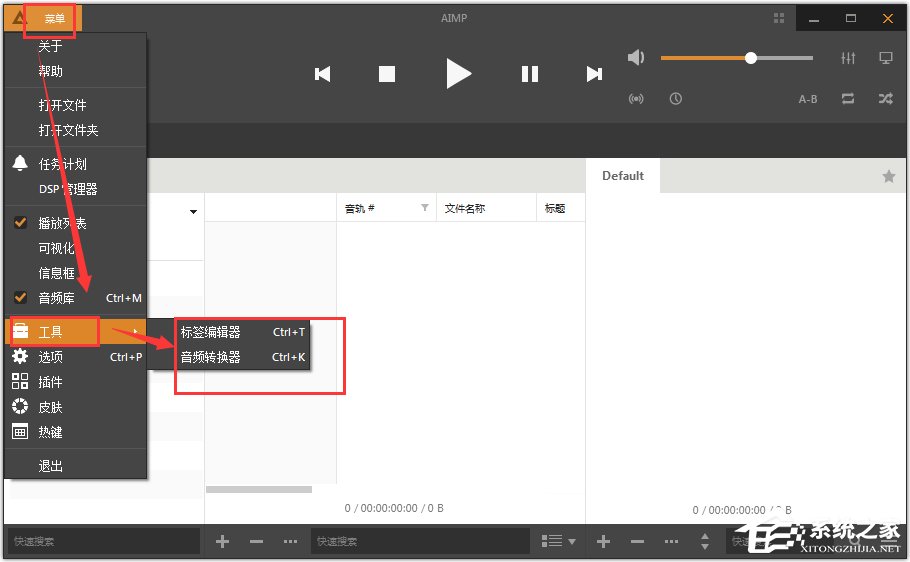Select 音频转换器 from the submenu
This screenshot has height=562, width=910.
click(x=211, y=357)
